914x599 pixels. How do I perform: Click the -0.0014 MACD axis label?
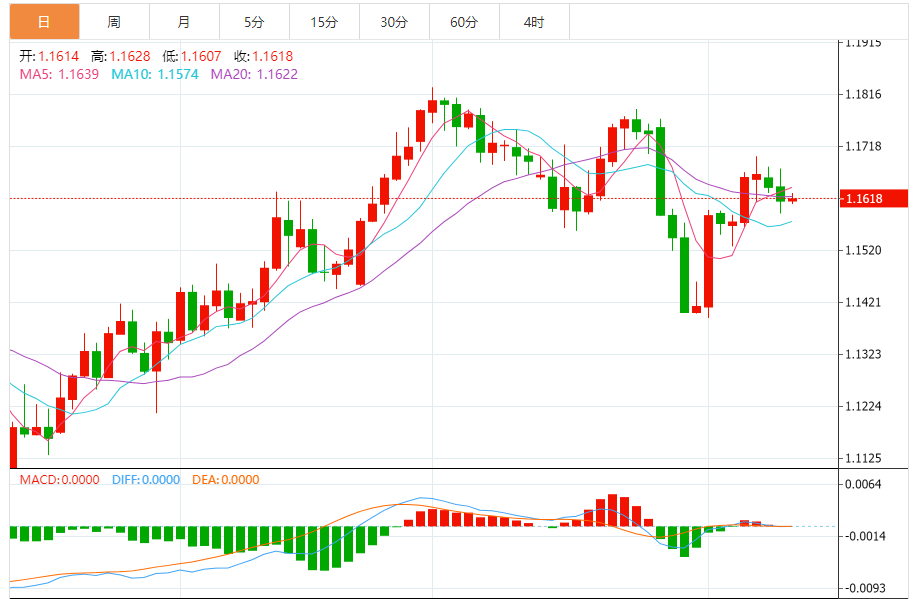(x=863, y=537)
